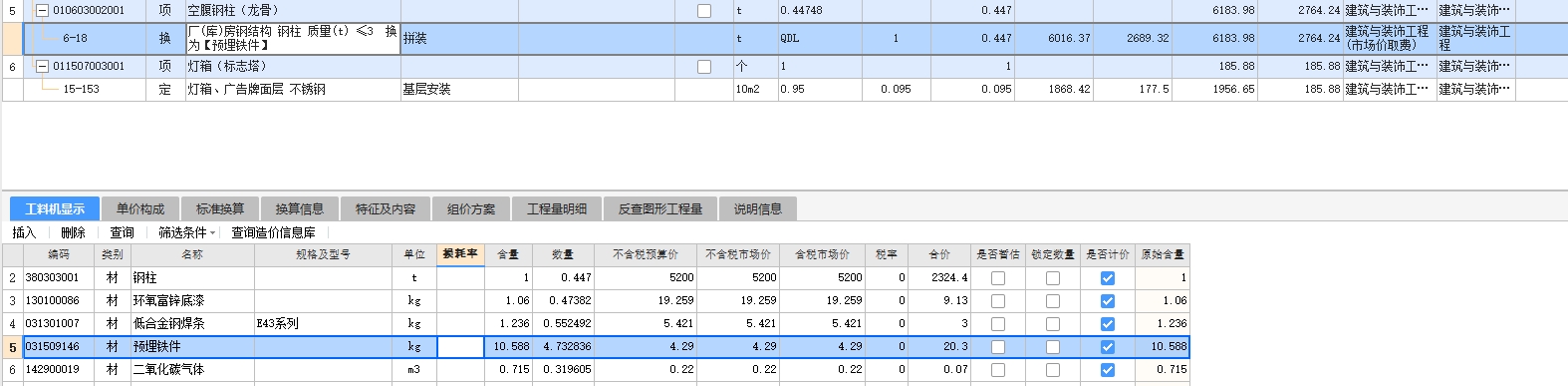
Task: Uncheck 是否计价 for 低合金钢焊条 row
Action: click(x=1108, y=324)
